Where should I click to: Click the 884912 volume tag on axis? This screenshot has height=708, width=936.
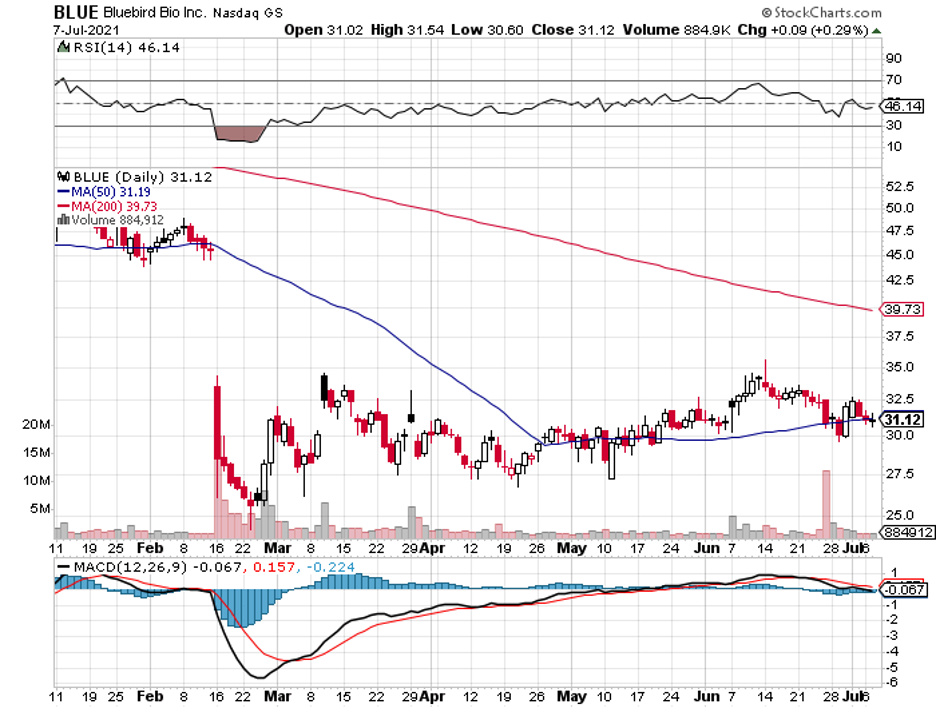coord(909,532)
